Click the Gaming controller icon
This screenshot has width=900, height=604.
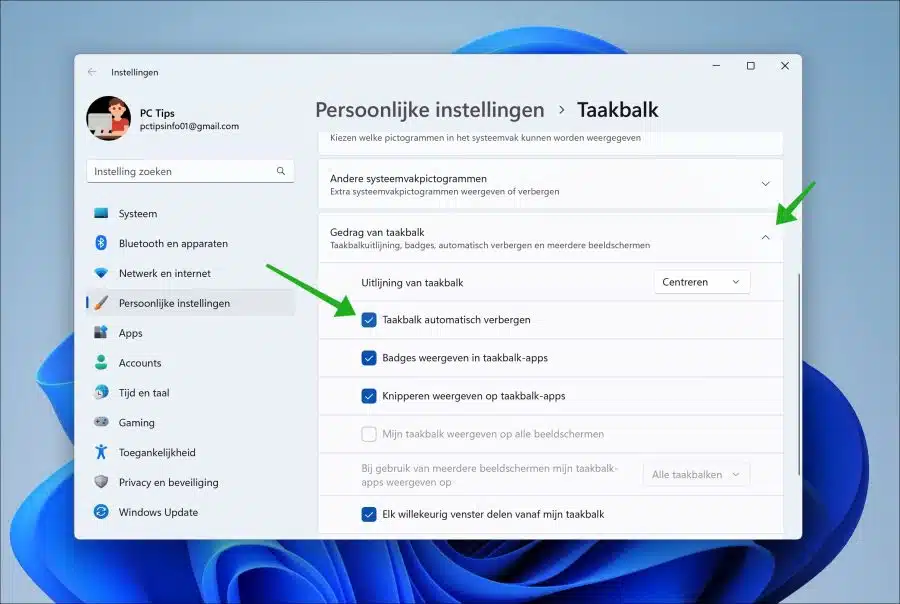tap(101, 422)
